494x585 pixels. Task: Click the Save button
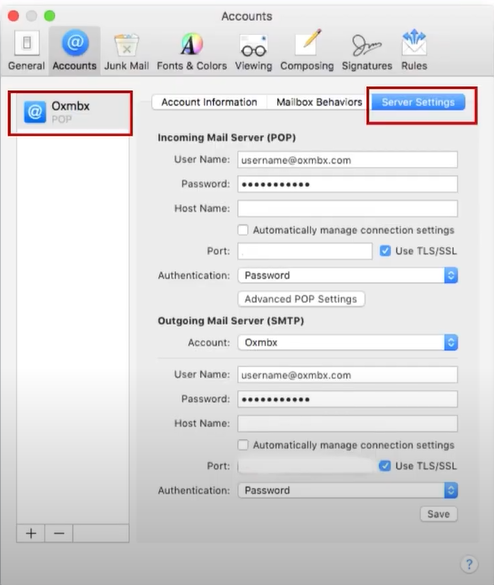pos(438,514)
